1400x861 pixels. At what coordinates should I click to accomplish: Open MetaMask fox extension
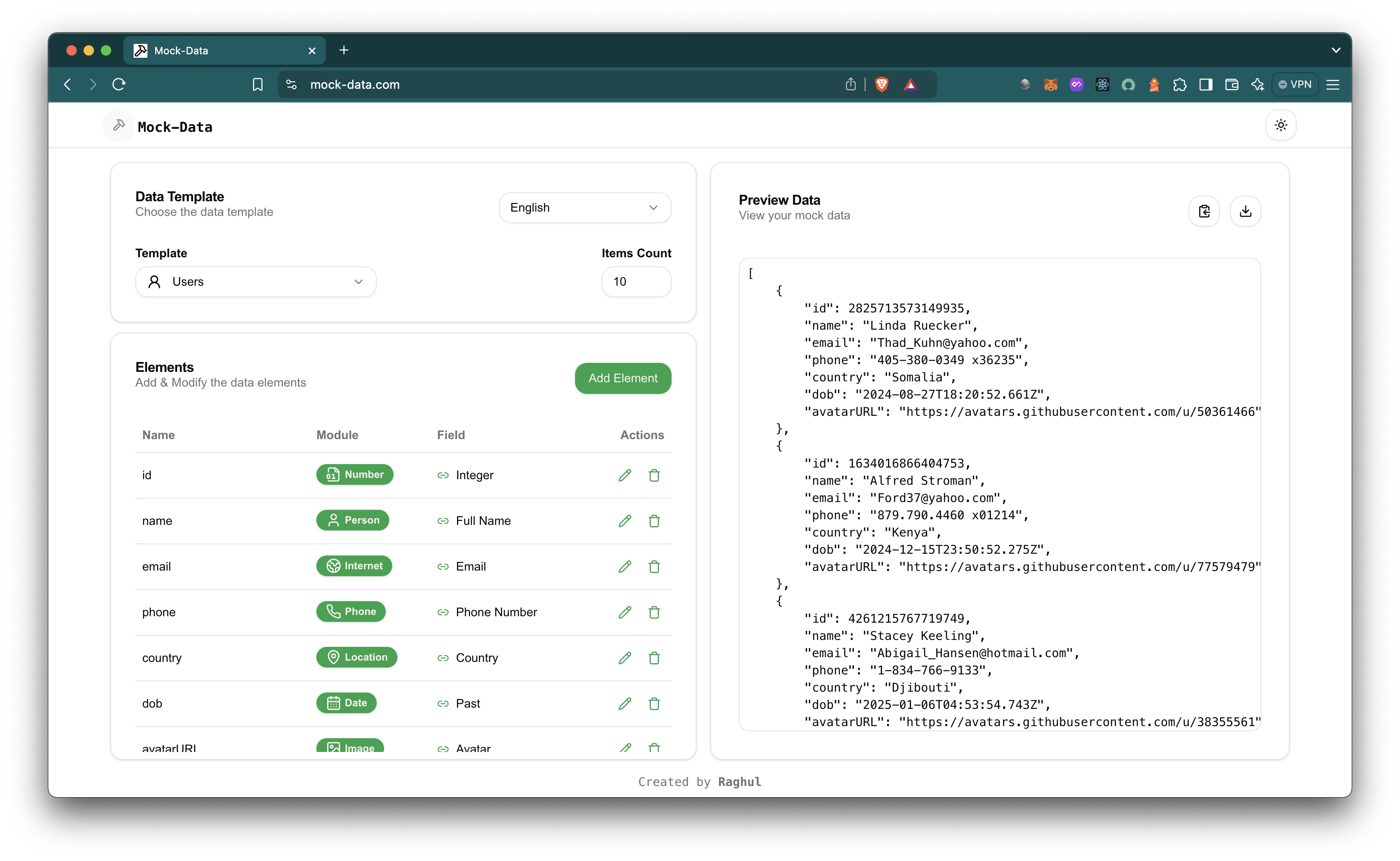click(x=1050, y=84)
